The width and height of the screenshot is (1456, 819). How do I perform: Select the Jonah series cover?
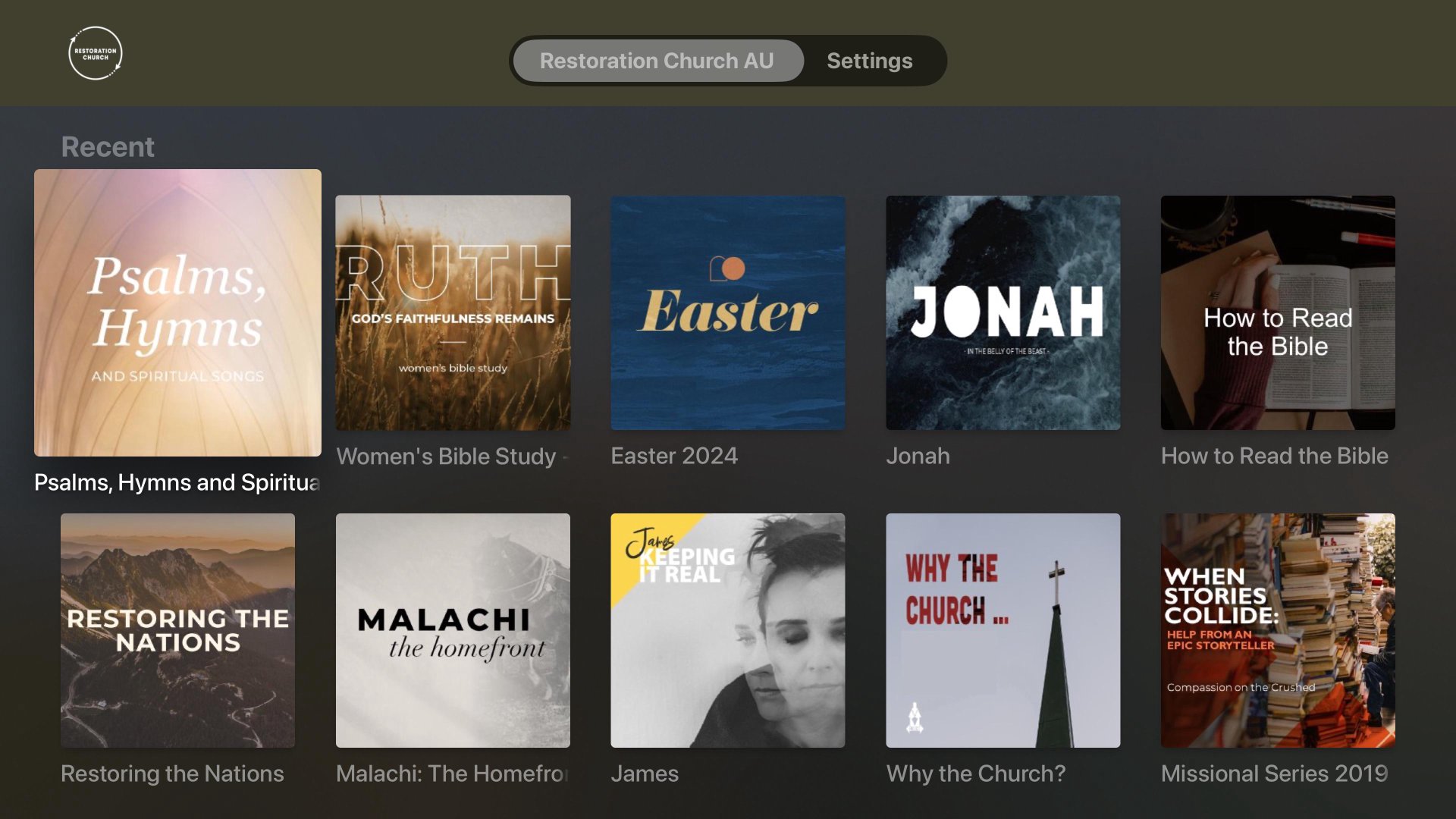pyautogui.click(x=1003, y=312)
